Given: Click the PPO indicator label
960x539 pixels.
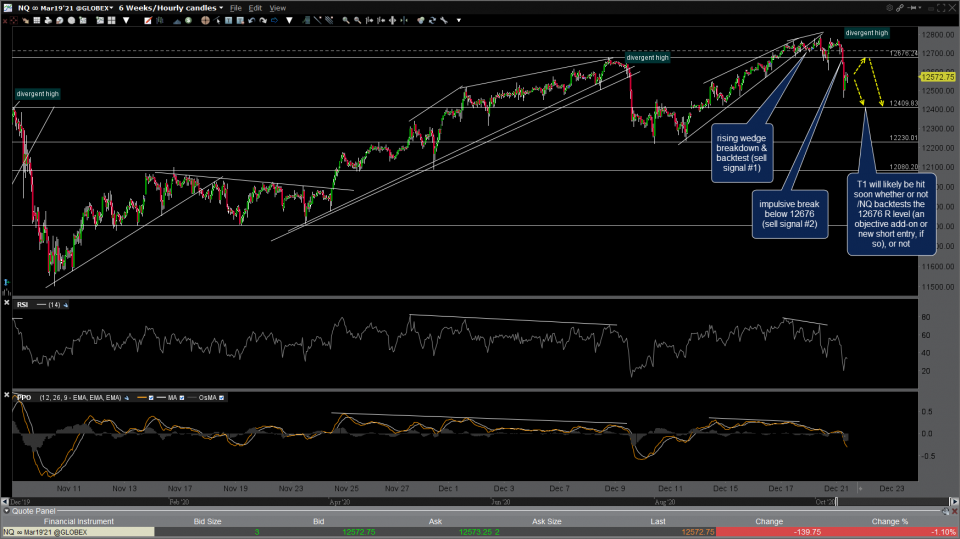Looking at the screenshot, I should point(24,398).
